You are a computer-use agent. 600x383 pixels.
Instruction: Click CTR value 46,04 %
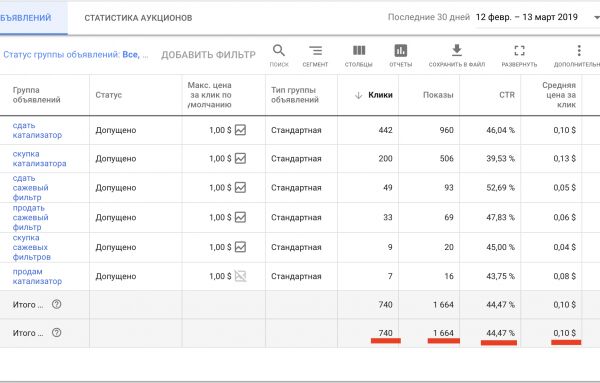pos(501,130)
